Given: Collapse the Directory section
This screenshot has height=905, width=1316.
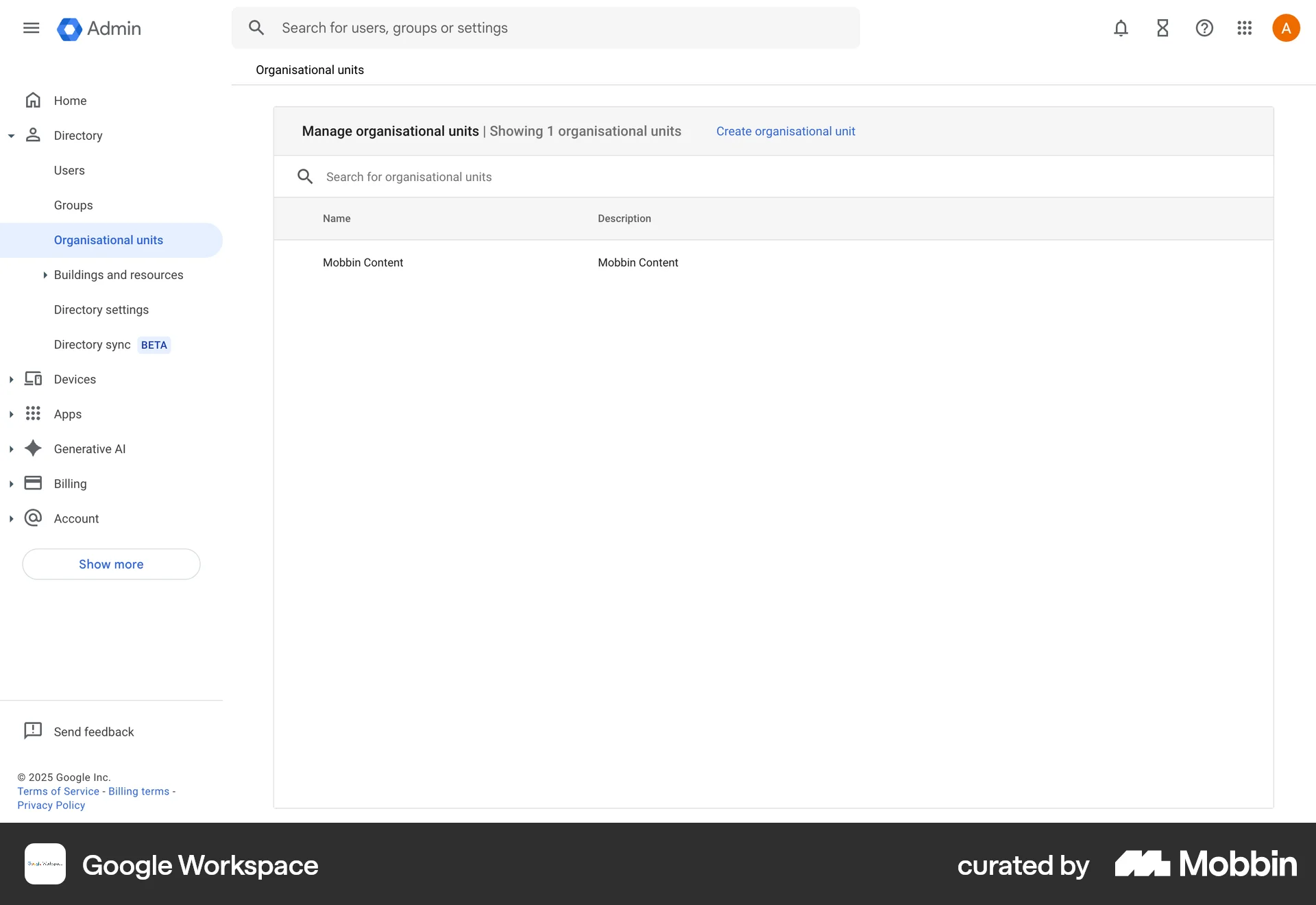Looking at the screenshot, I should pyautogui.click(x=11, y=135).
